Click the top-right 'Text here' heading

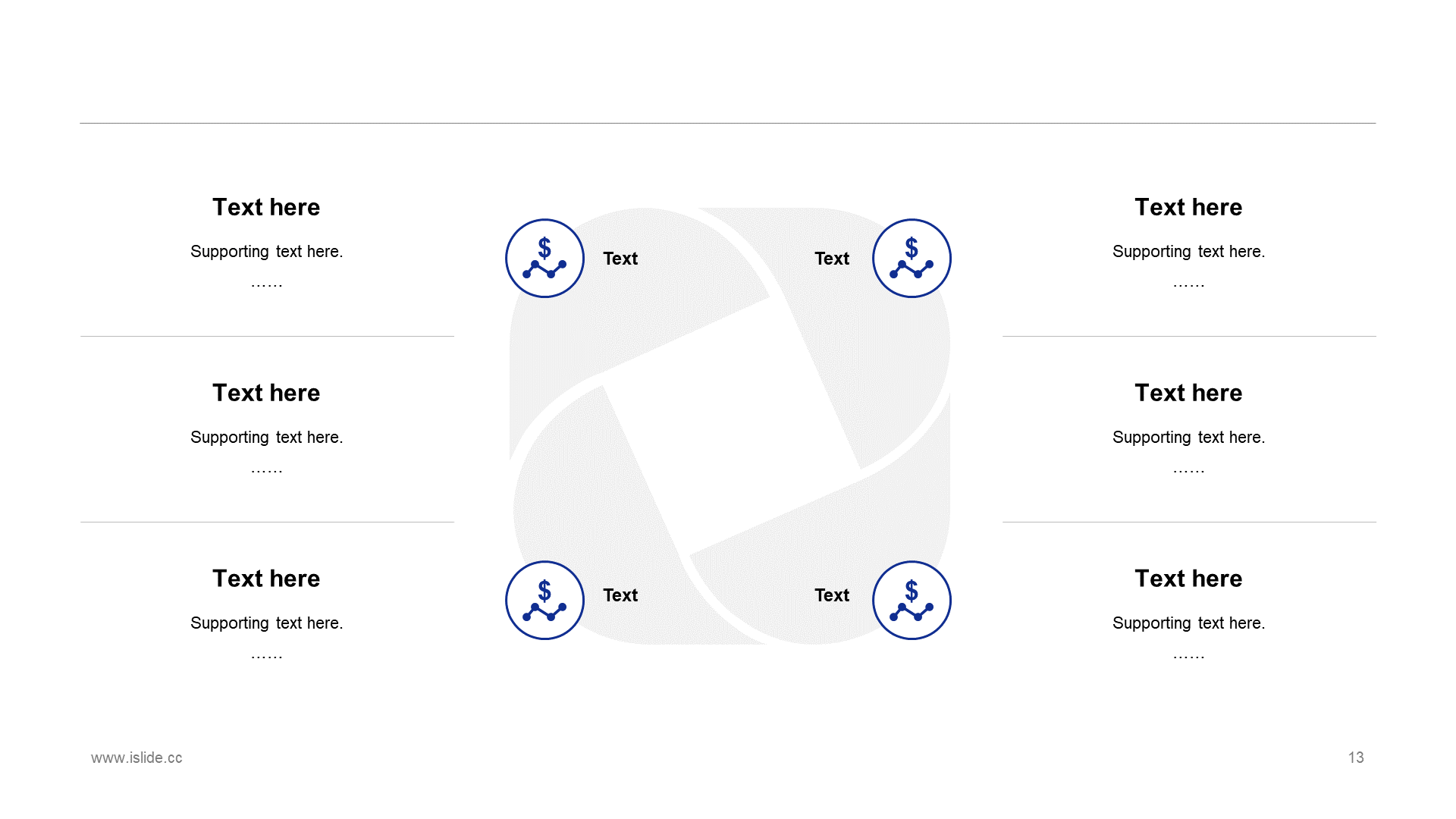click(x=1188, y=207)
